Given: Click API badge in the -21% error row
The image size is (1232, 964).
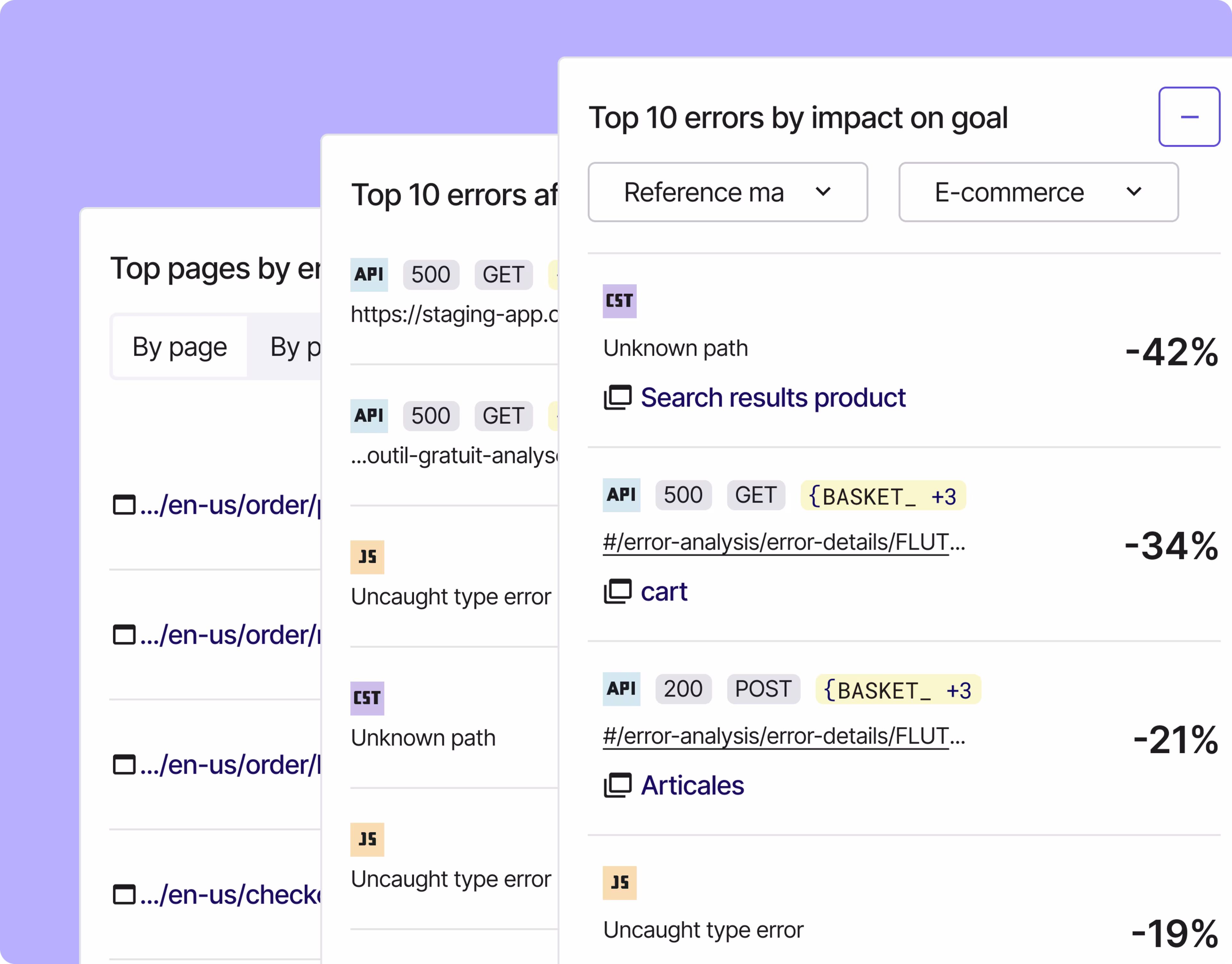Looking at the screenshot, I should (621, 689).
